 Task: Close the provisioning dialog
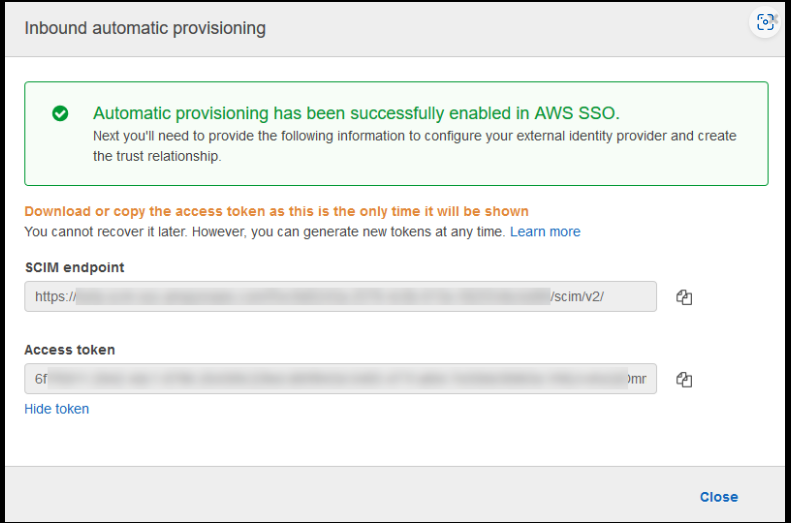718,497
